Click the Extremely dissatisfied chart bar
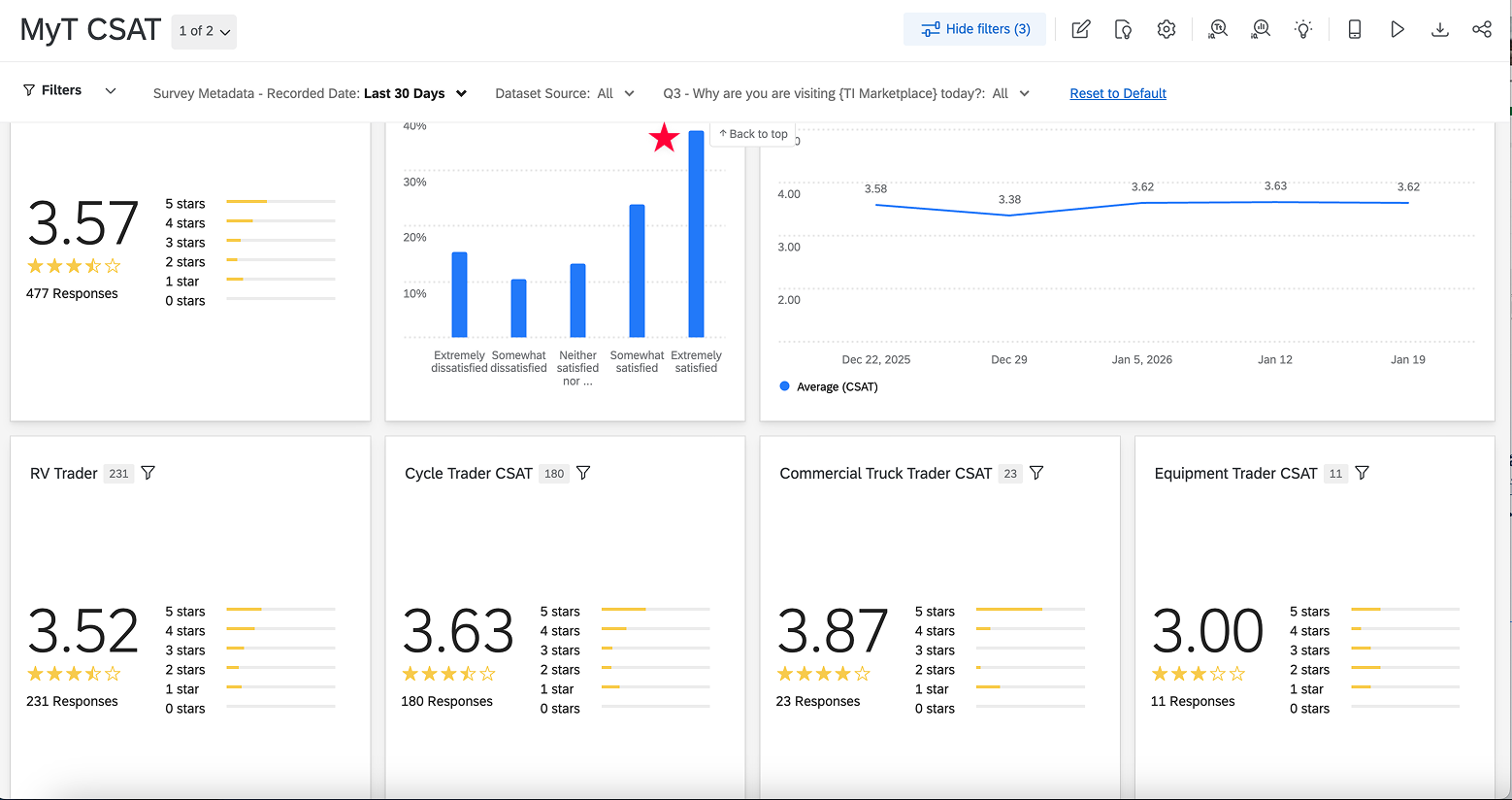Screen dimensions: 1512x800 coord(459,295)
